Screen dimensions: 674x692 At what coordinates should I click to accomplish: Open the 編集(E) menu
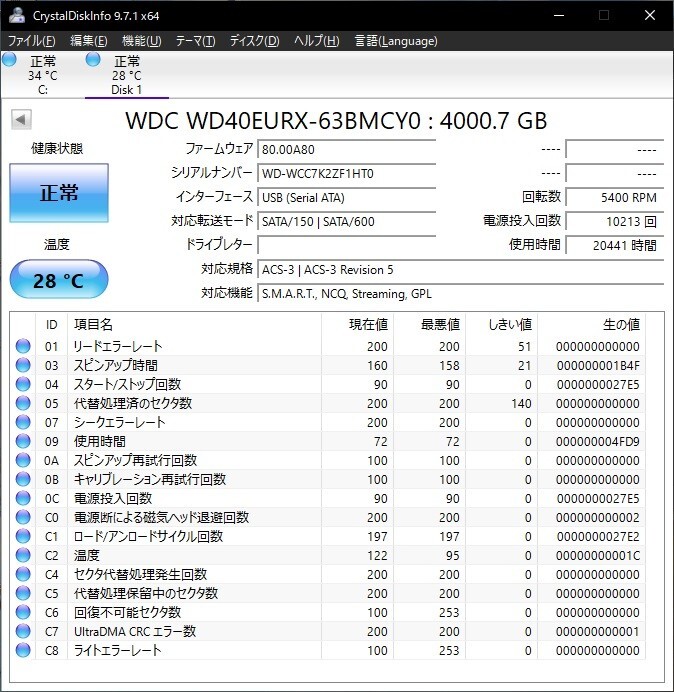coord(89,41)
